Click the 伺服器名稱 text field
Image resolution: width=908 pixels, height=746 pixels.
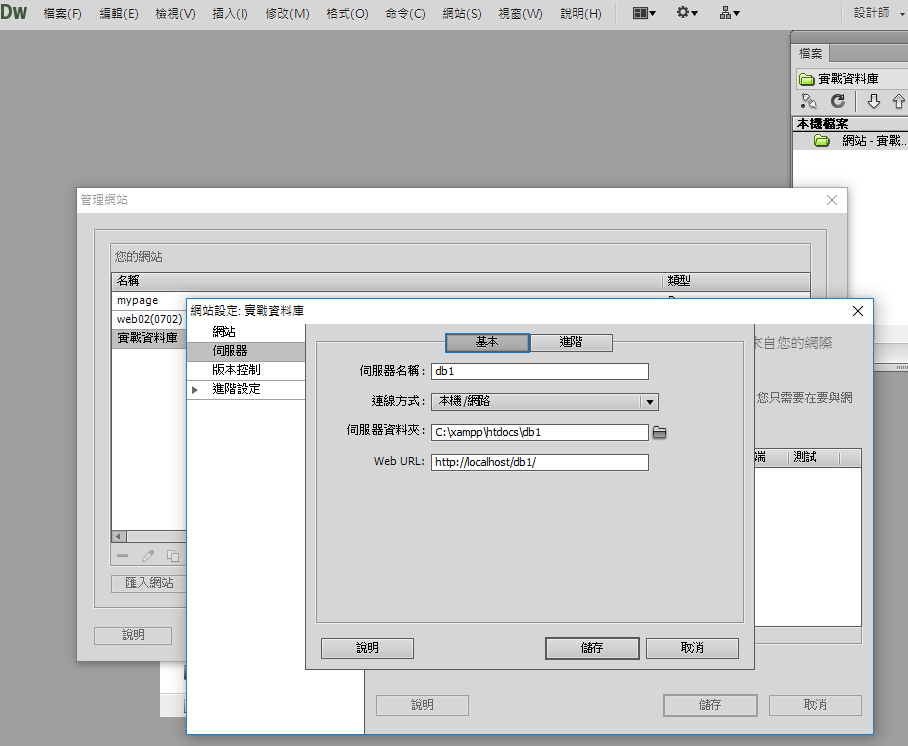click(540, 371)
